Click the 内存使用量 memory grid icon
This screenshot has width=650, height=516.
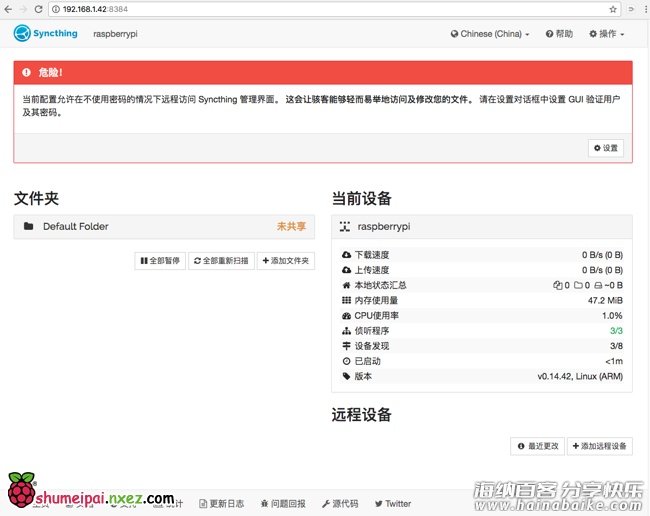pos(347,300)
